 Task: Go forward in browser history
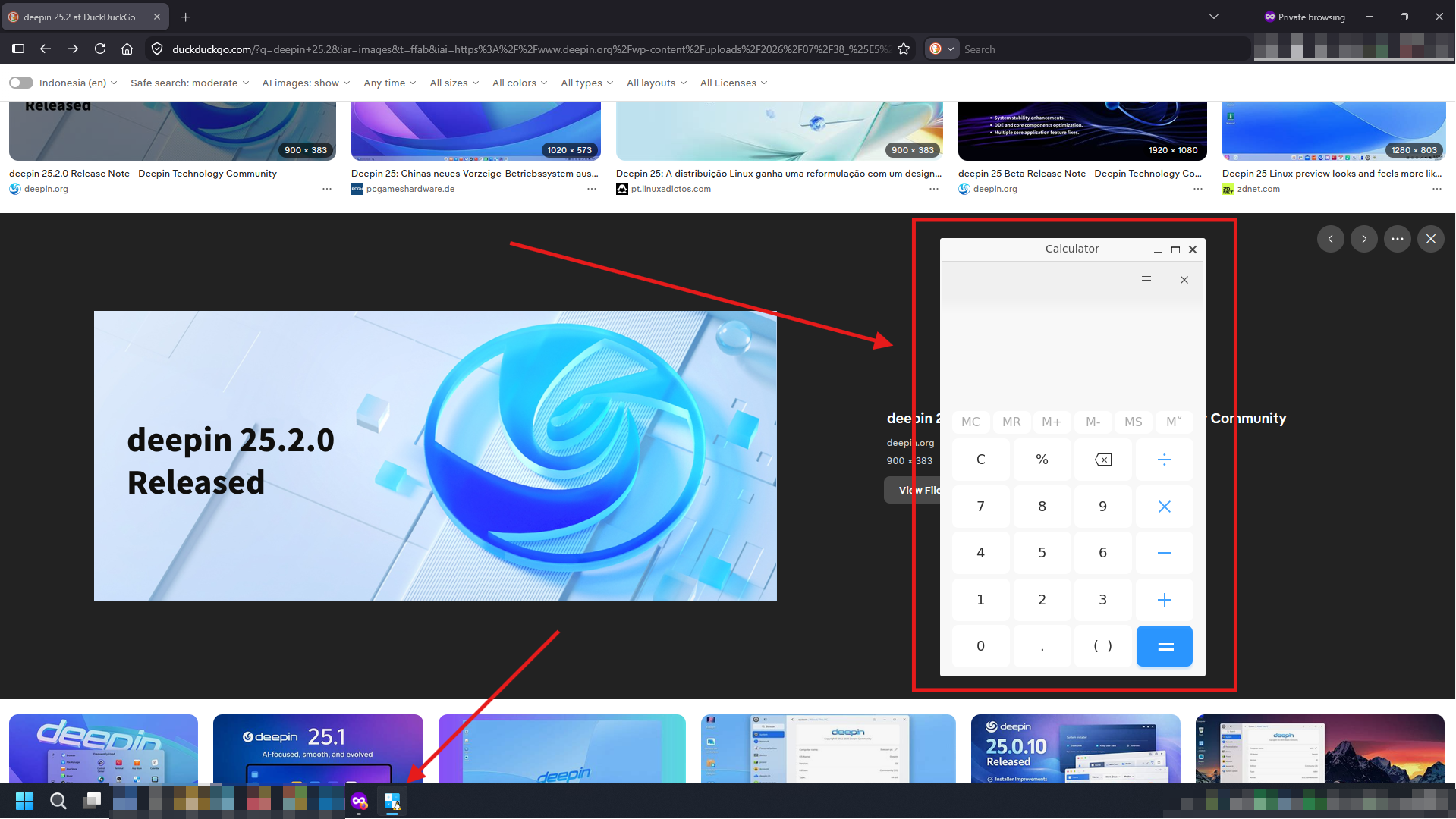[x=73, y=49]
